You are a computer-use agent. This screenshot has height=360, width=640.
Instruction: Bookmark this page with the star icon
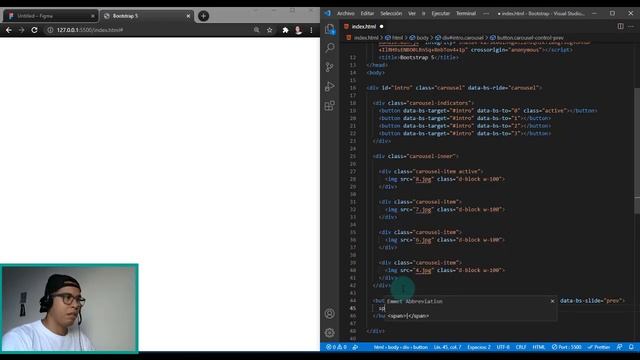tap(269, 30)
